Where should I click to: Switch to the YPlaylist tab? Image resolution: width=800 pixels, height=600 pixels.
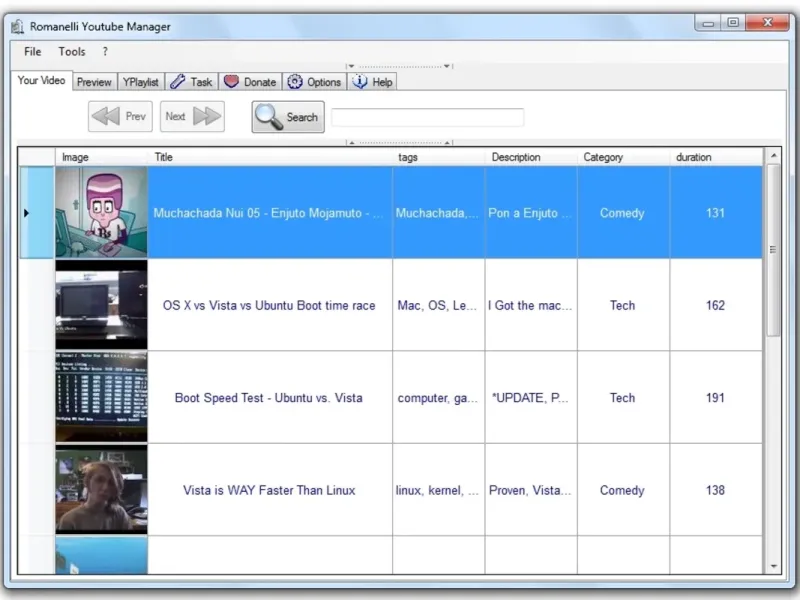tap(141, 82)
